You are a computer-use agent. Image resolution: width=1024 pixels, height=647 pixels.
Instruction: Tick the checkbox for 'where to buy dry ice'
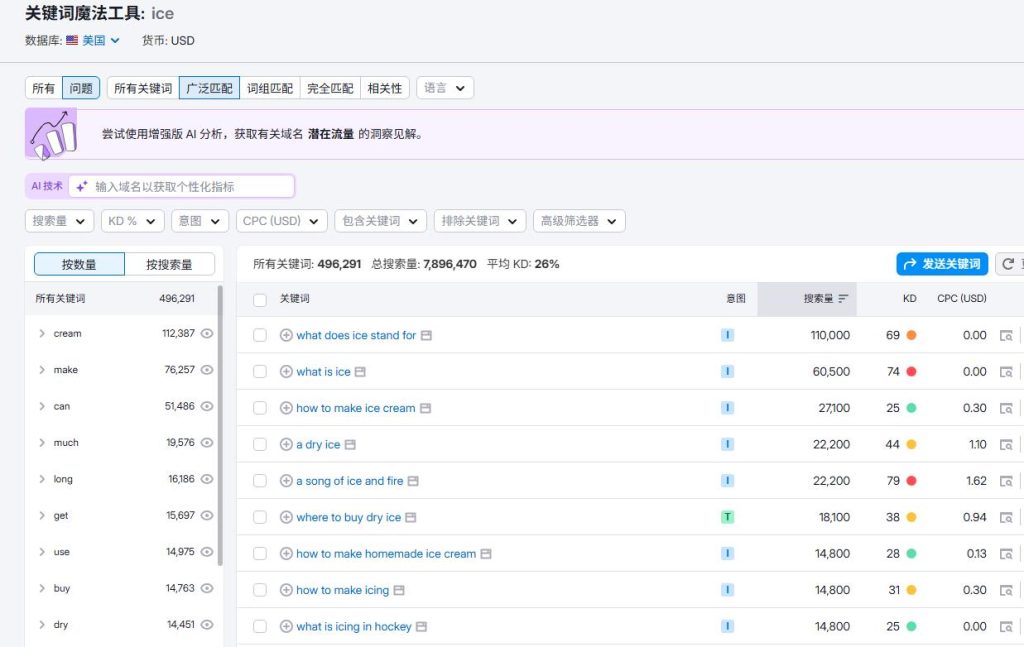(260, 518)
